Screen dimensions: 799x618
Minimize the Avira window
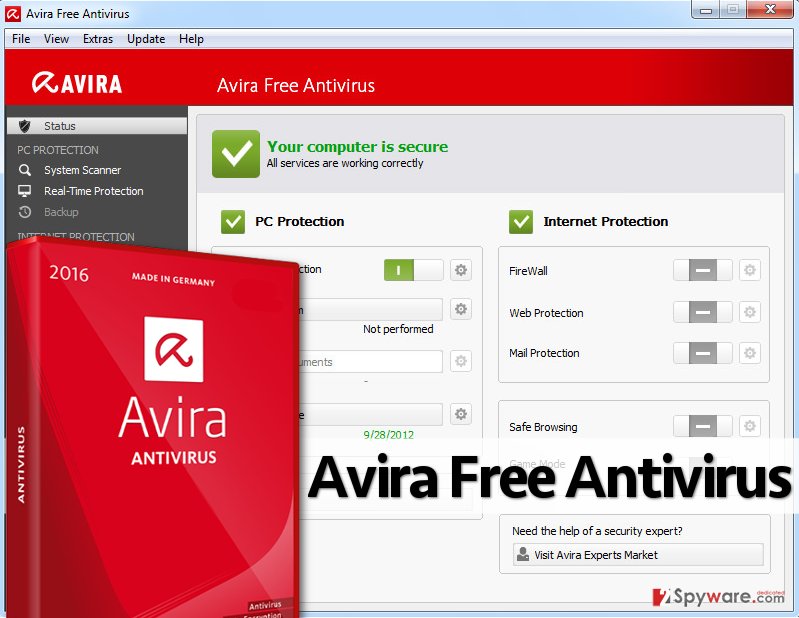(706, 10)
